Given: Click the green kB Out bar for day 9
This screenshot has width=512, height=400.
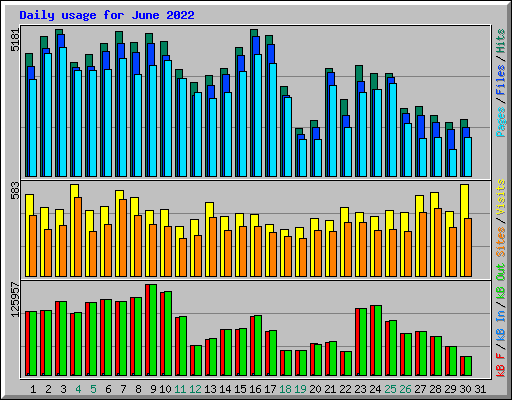Looking at the screenshot, I should [x=153, y=330].
